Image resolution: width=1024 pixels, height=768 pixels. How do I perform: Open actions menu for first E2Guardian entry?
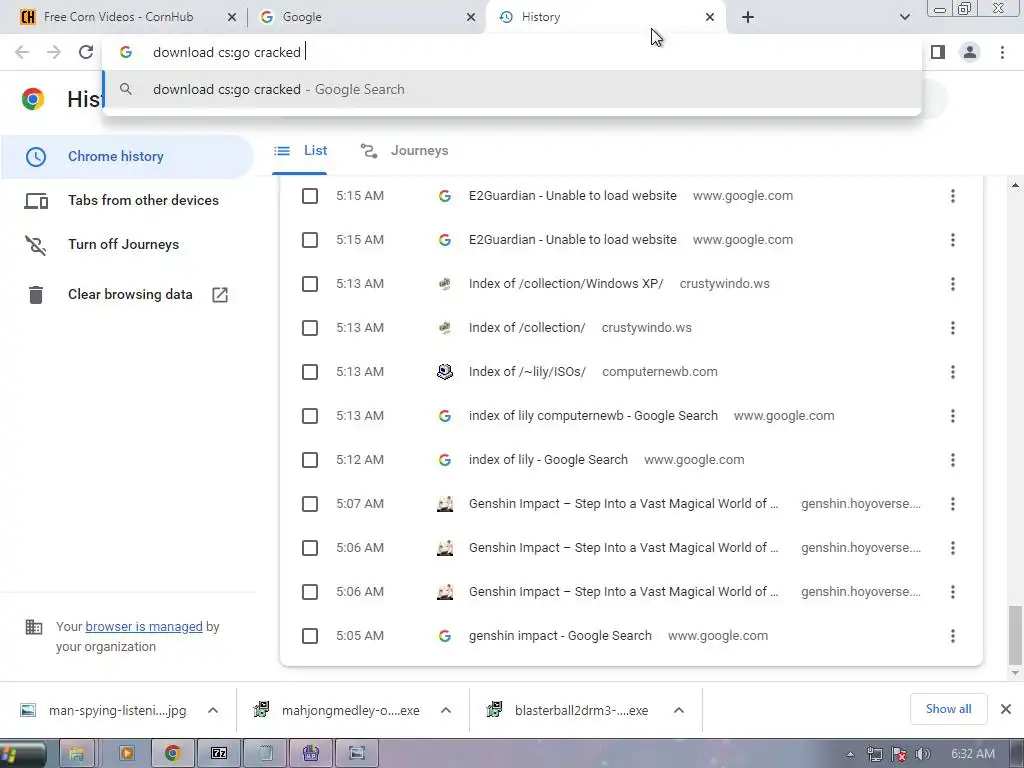[x=953, y=196]
